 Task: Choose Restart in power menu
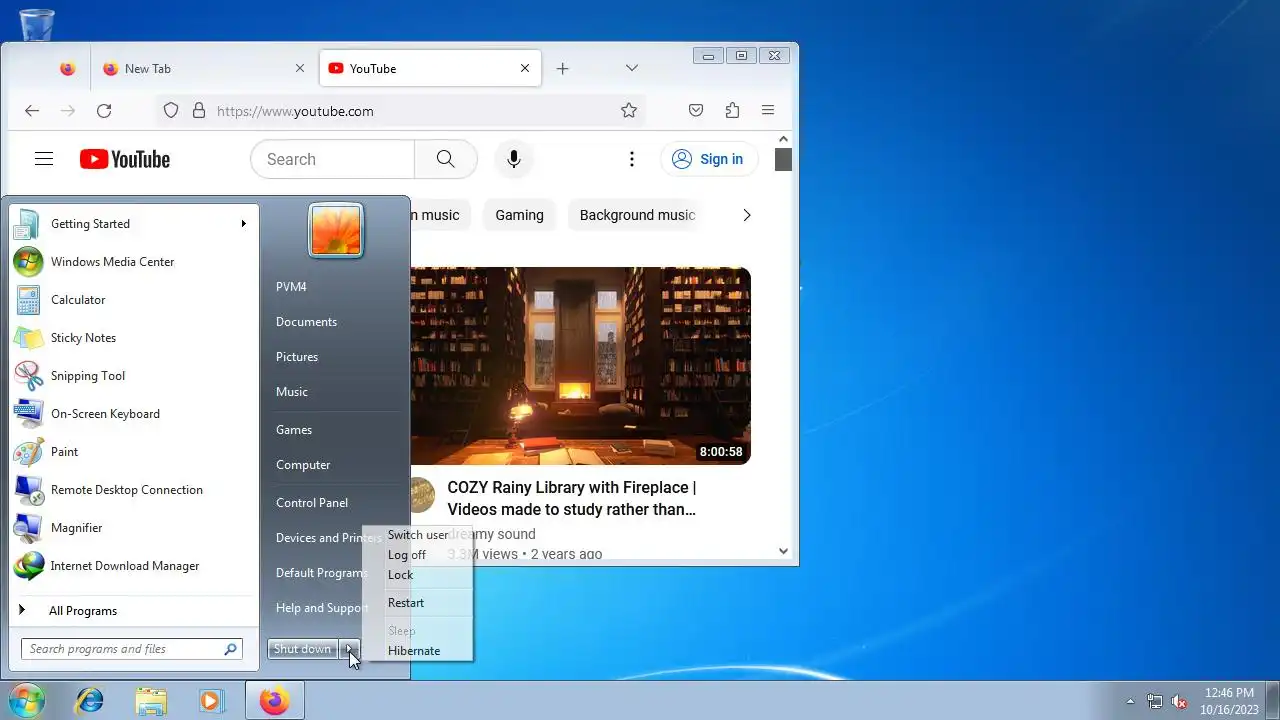[x=406, y=603]
